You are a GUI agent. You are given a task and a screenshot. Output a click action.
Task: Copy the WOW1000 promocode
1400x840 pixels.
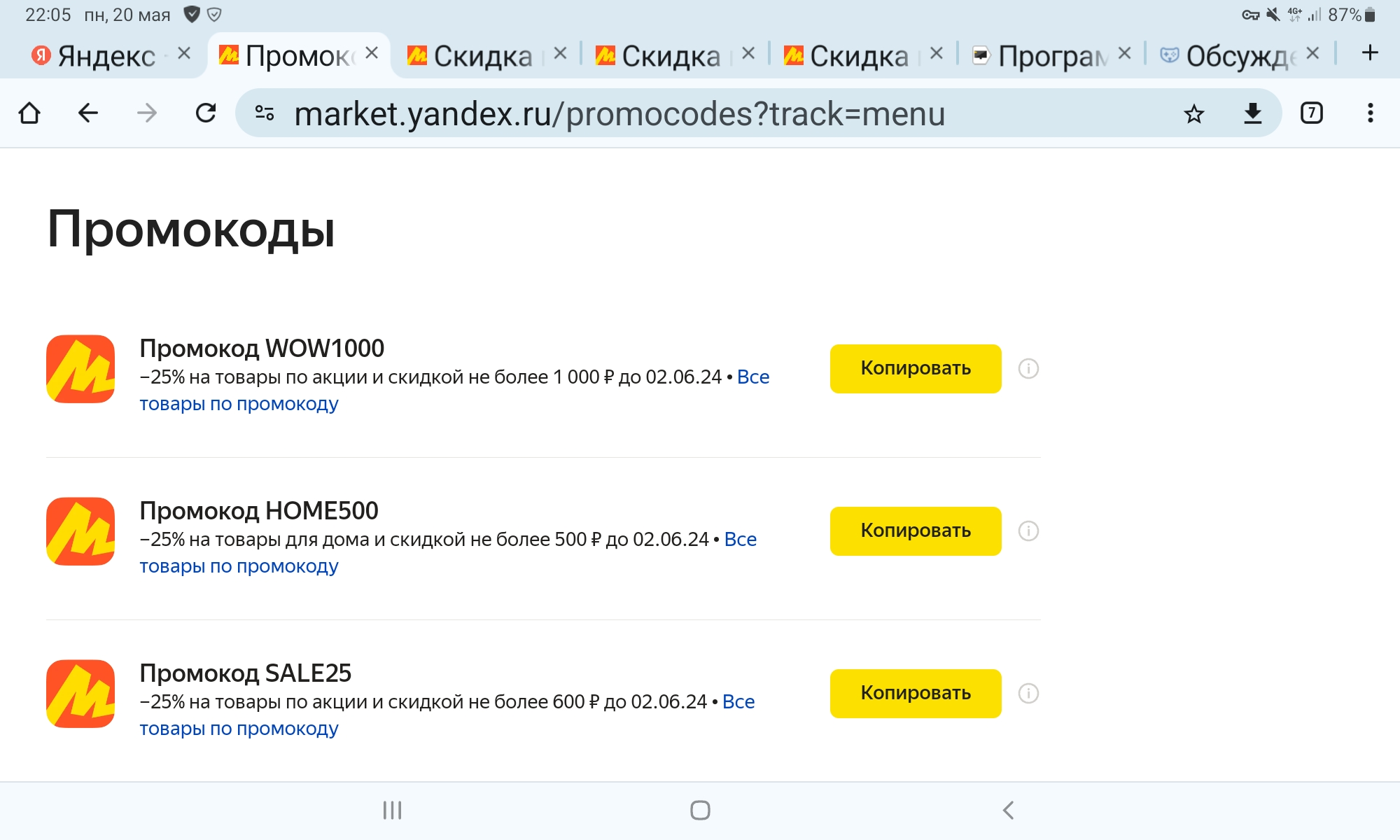[916, 369]
